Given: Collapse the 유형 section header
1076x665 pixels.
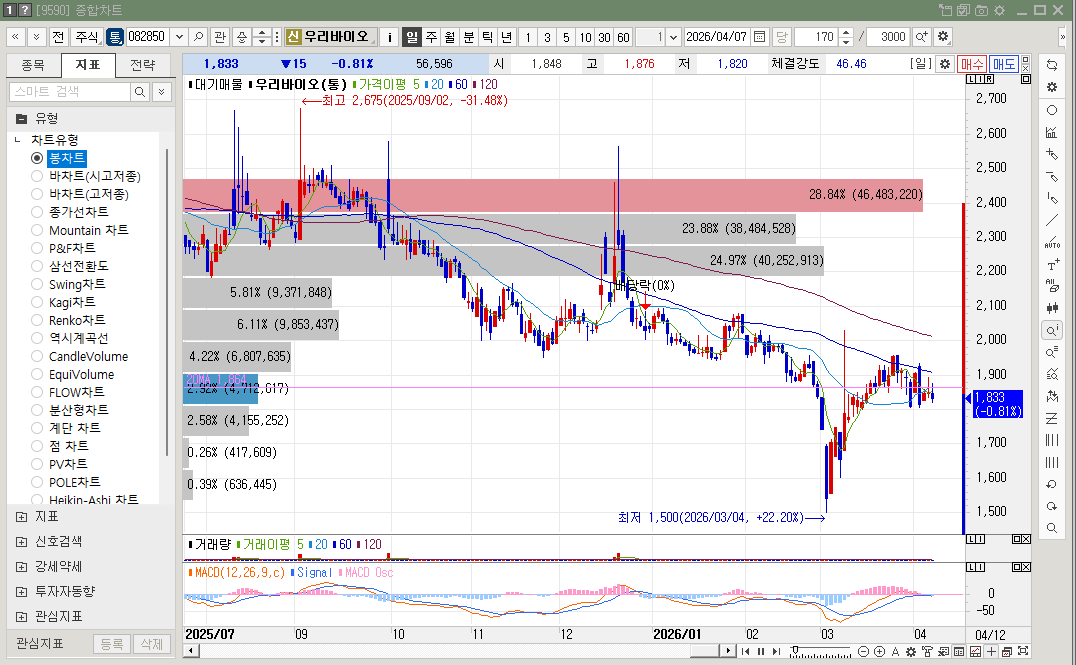Looking at the screenshot, I should click(x=21, y=118).
